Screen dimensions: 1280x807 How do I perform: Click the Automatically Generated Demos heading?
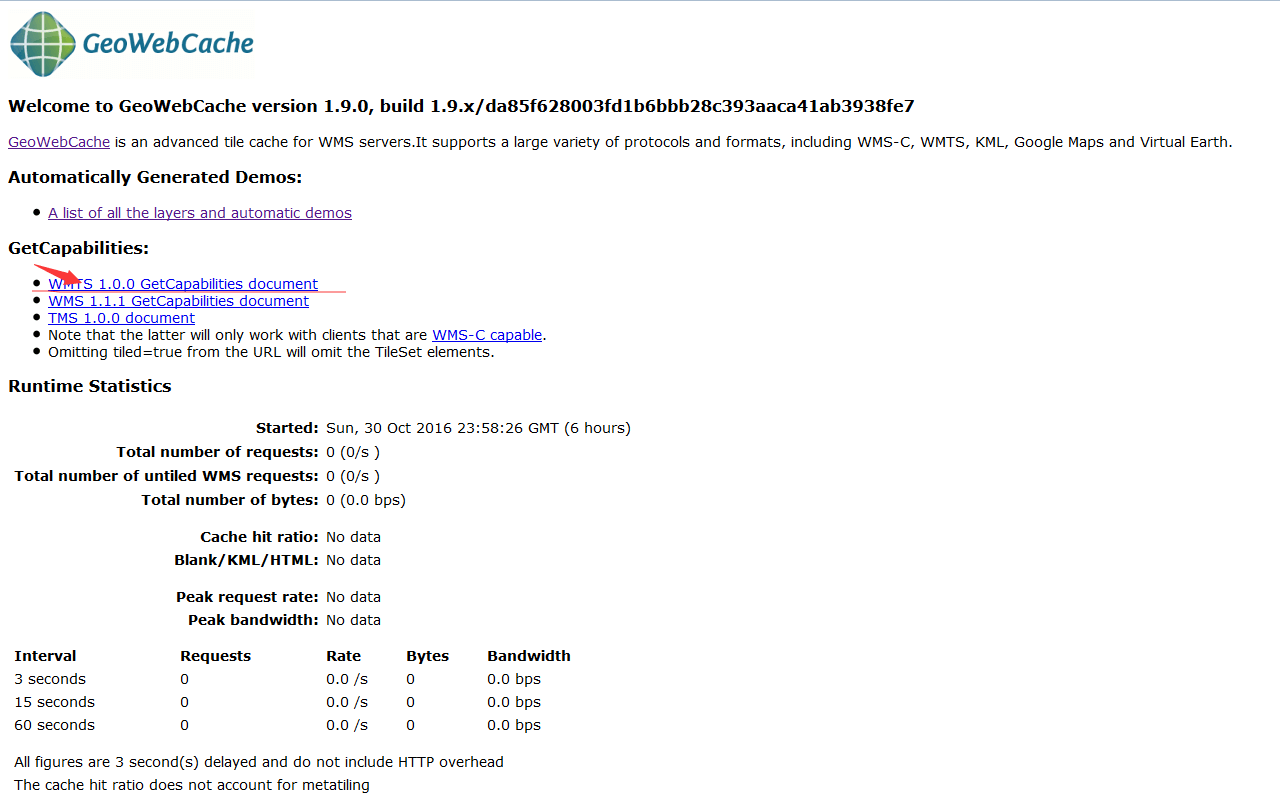155,177
